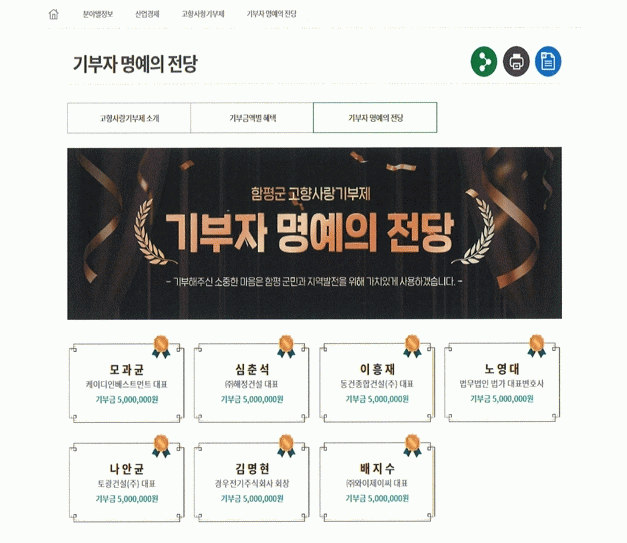Open the 심춘석 donor card
The width and height of the screenshot is (627, 543).
point(252,383)
